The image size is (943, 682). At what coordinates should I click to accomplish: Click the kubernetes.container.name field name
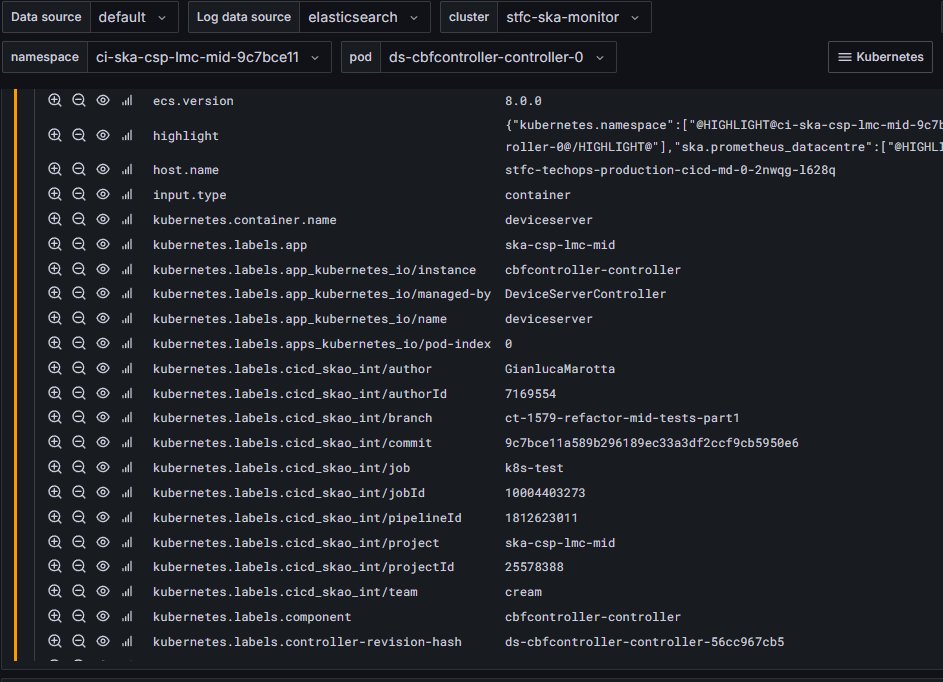click(245, 220)
